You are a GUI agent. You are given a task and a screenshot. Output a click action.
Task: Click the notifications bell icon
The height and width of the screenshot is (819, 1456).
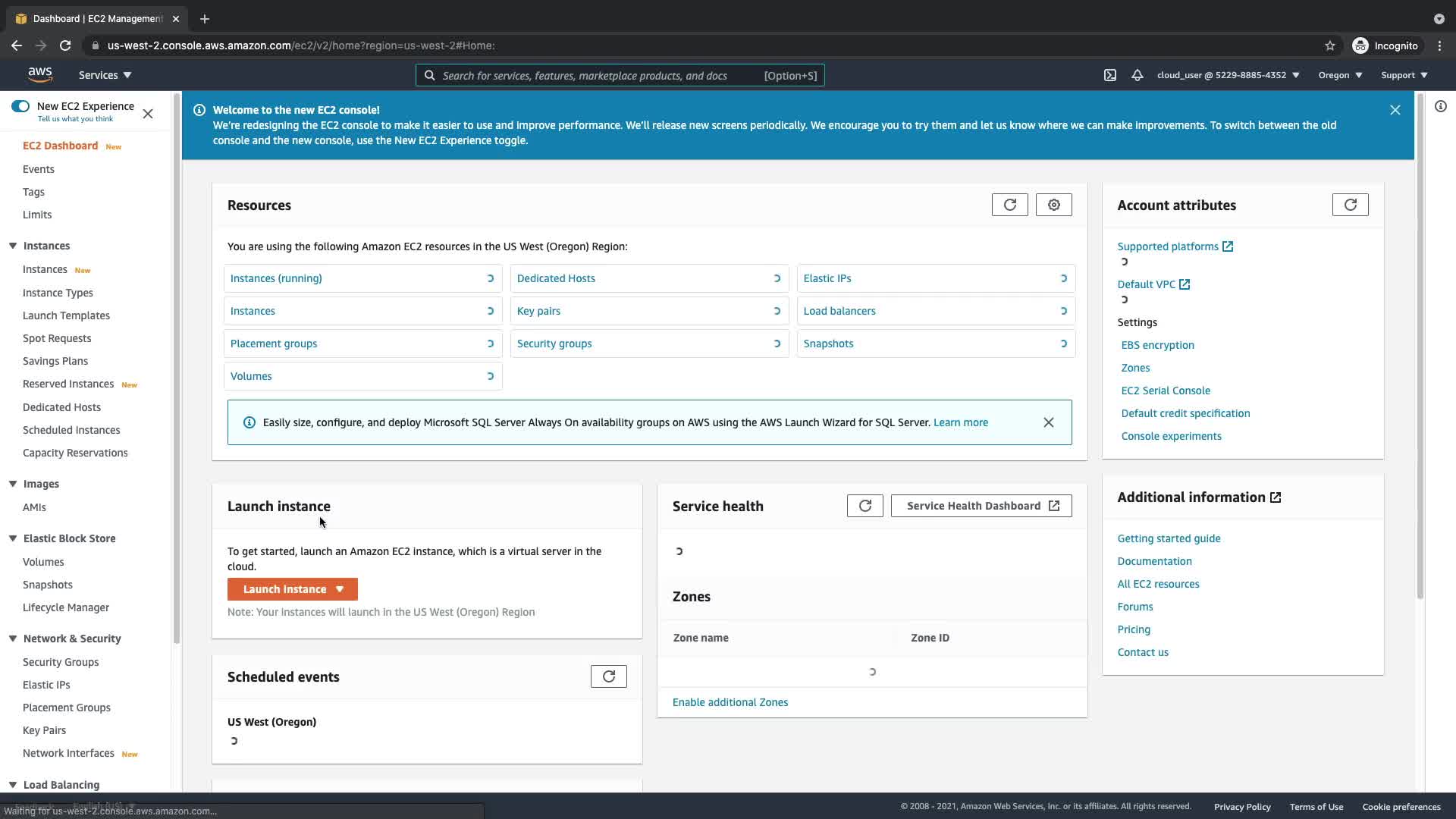click(x=1137, y=75)
